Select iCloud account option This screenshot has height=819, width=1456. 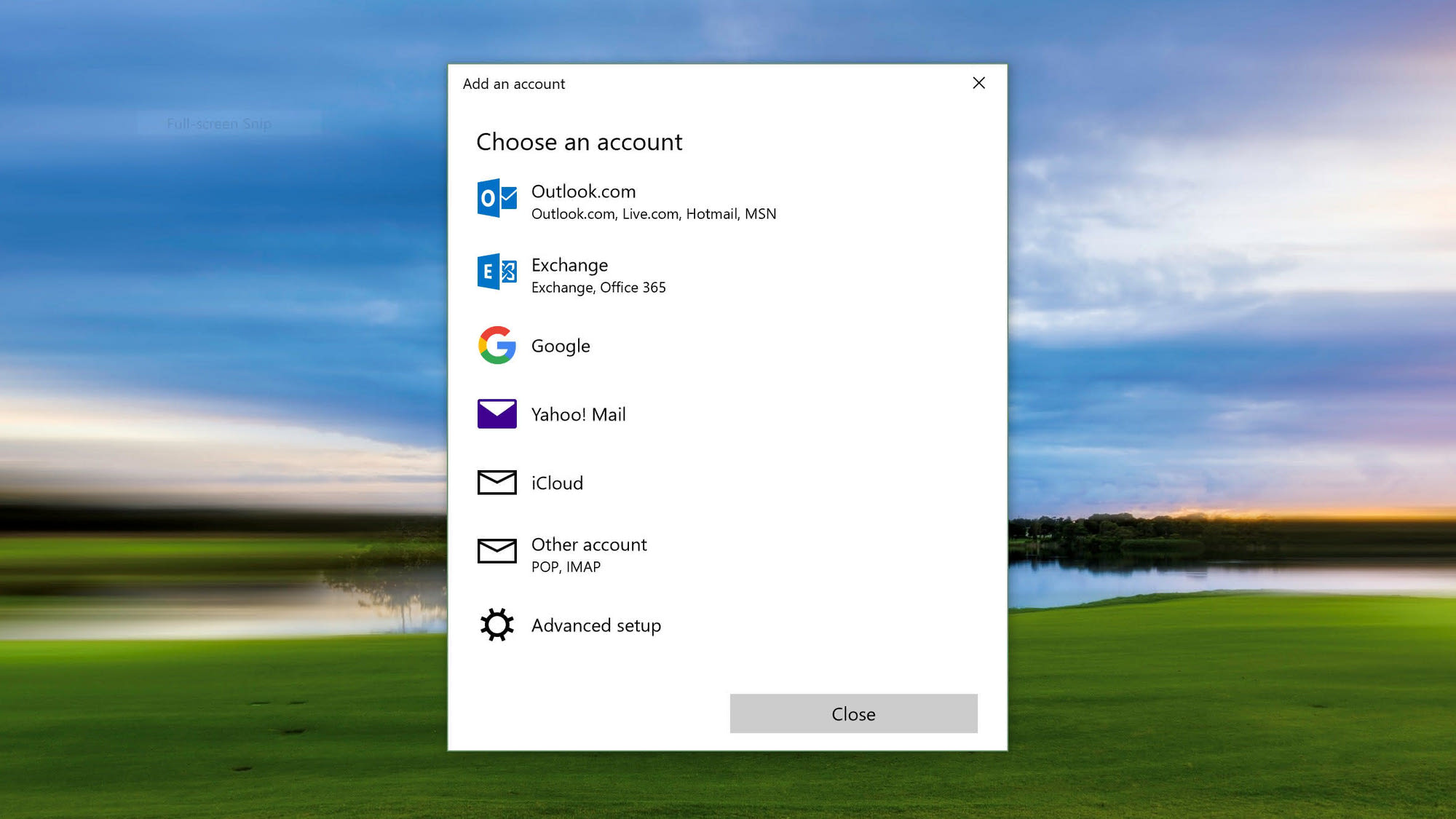pyautogui.click(x=727, y=483)
